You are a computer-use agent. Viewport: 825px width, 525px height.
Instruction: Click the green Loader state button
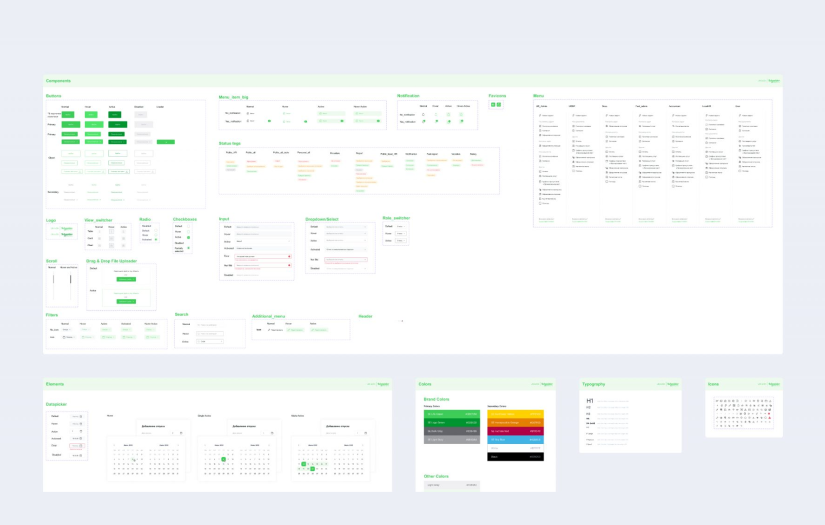[x=166, y=142]
